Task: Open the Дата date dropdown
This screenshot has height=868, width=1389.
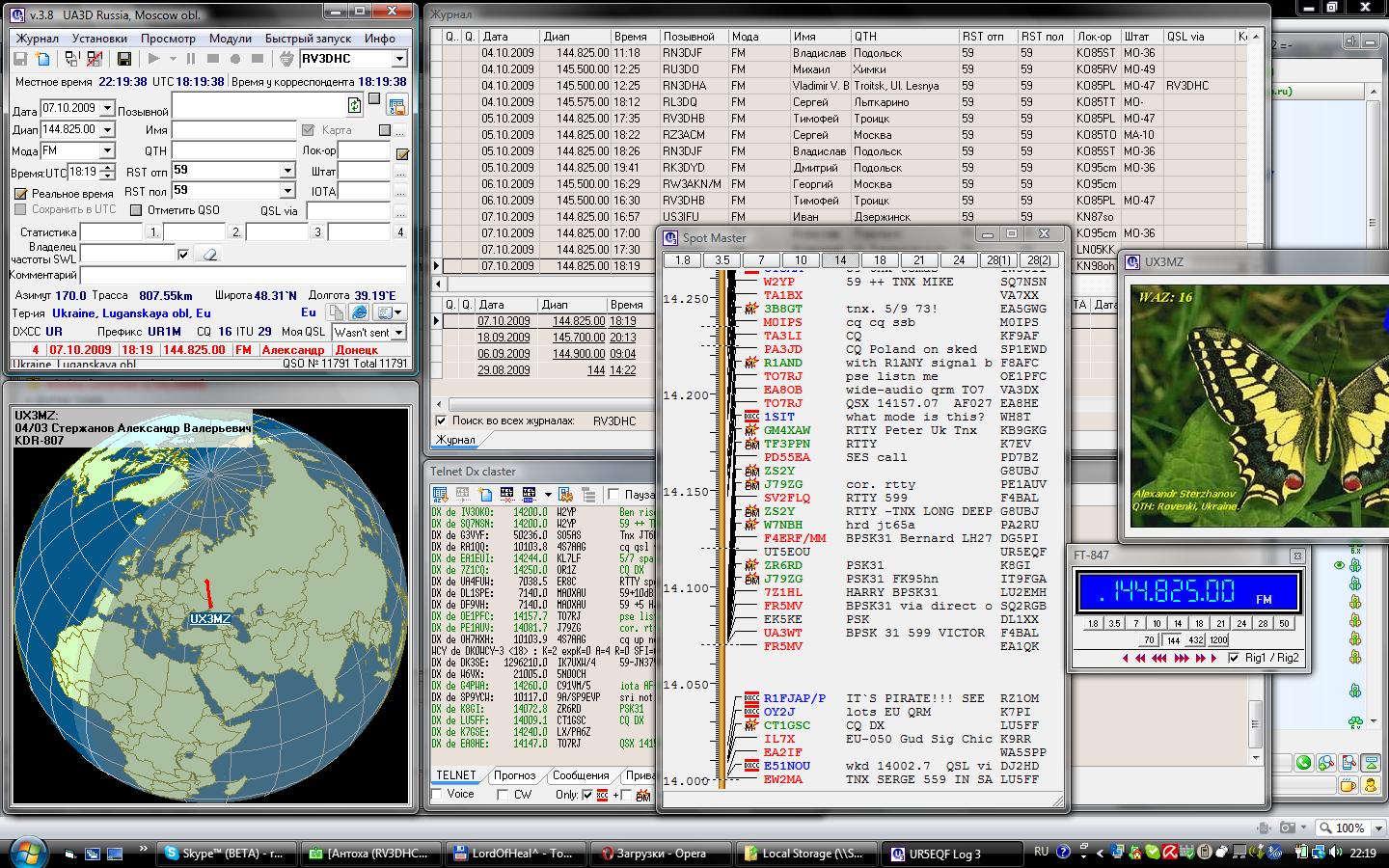Action: pos(107,108)
